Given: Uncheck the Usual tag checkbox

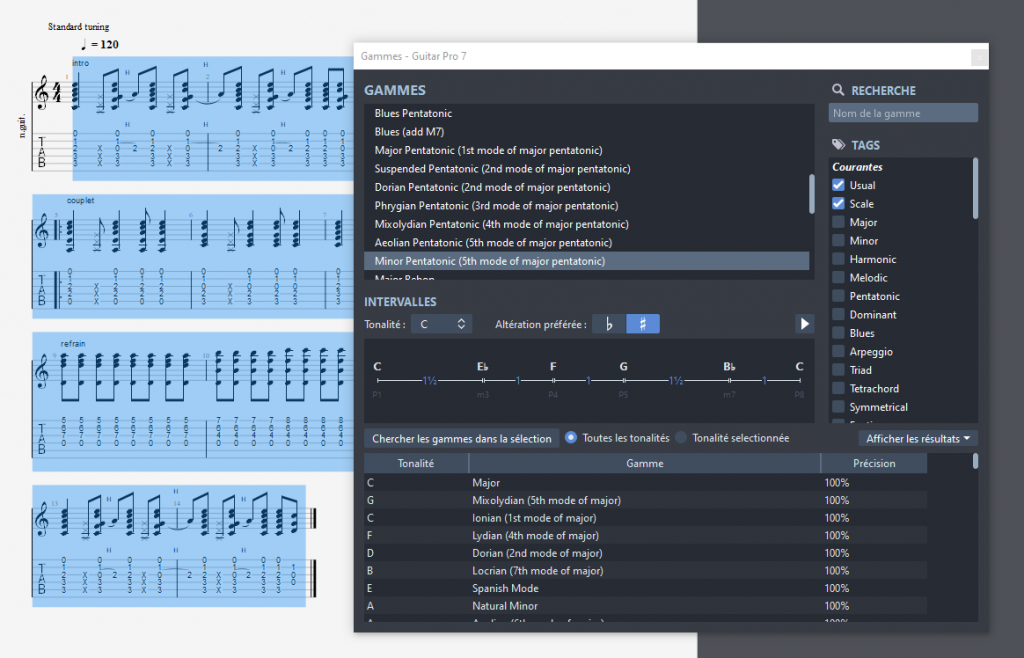Looking at the screenshot, I should pos(838,186).
